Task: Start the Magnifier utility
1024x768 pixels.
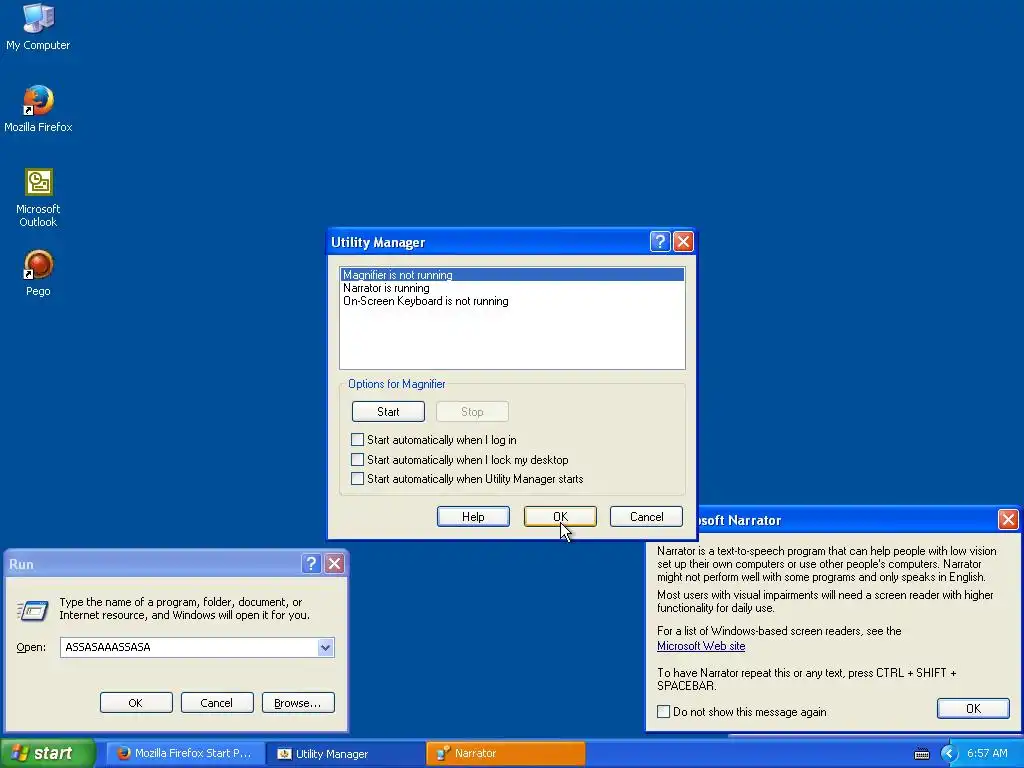Action: point(388,411)
